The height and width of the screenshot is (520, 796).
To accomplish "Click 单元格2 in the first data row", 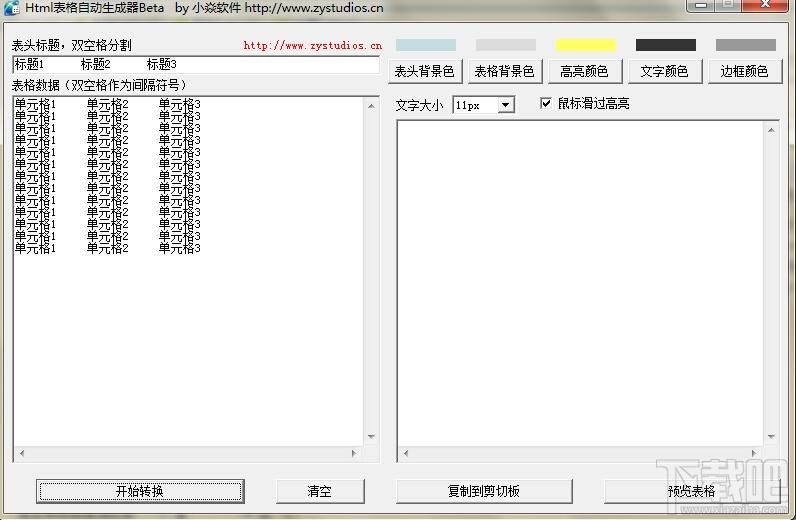I will click(x=108, y=104).
